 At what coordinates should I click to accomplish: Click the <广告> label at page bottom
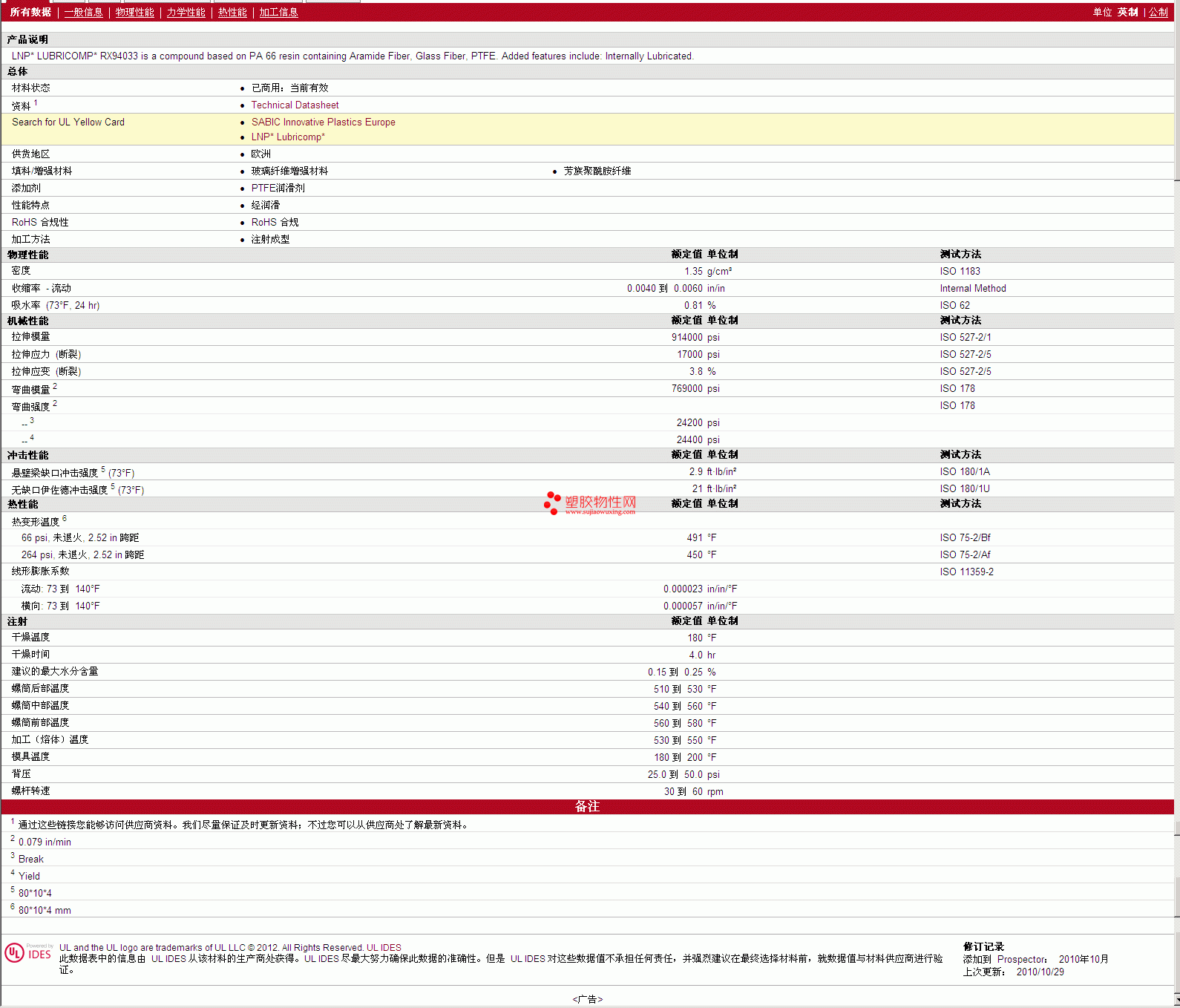588,999
